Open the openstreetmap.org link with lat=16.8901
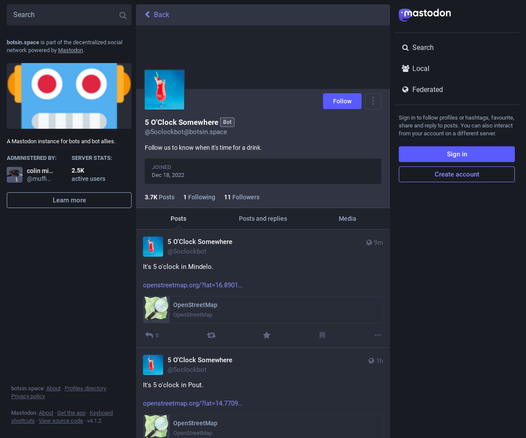The width and height of the screenshot is (526, 438). [192, 285]
